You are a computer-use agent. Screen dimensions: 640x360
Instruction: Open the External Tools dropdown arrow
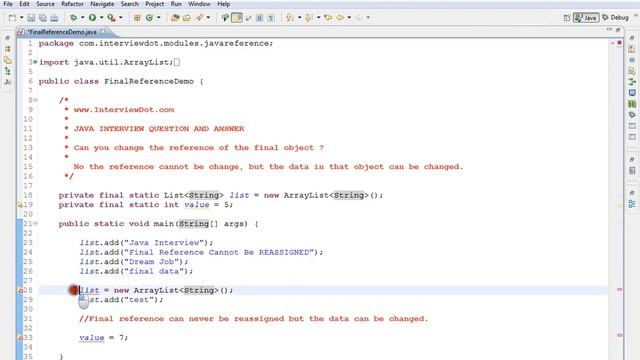click(120, 18)
